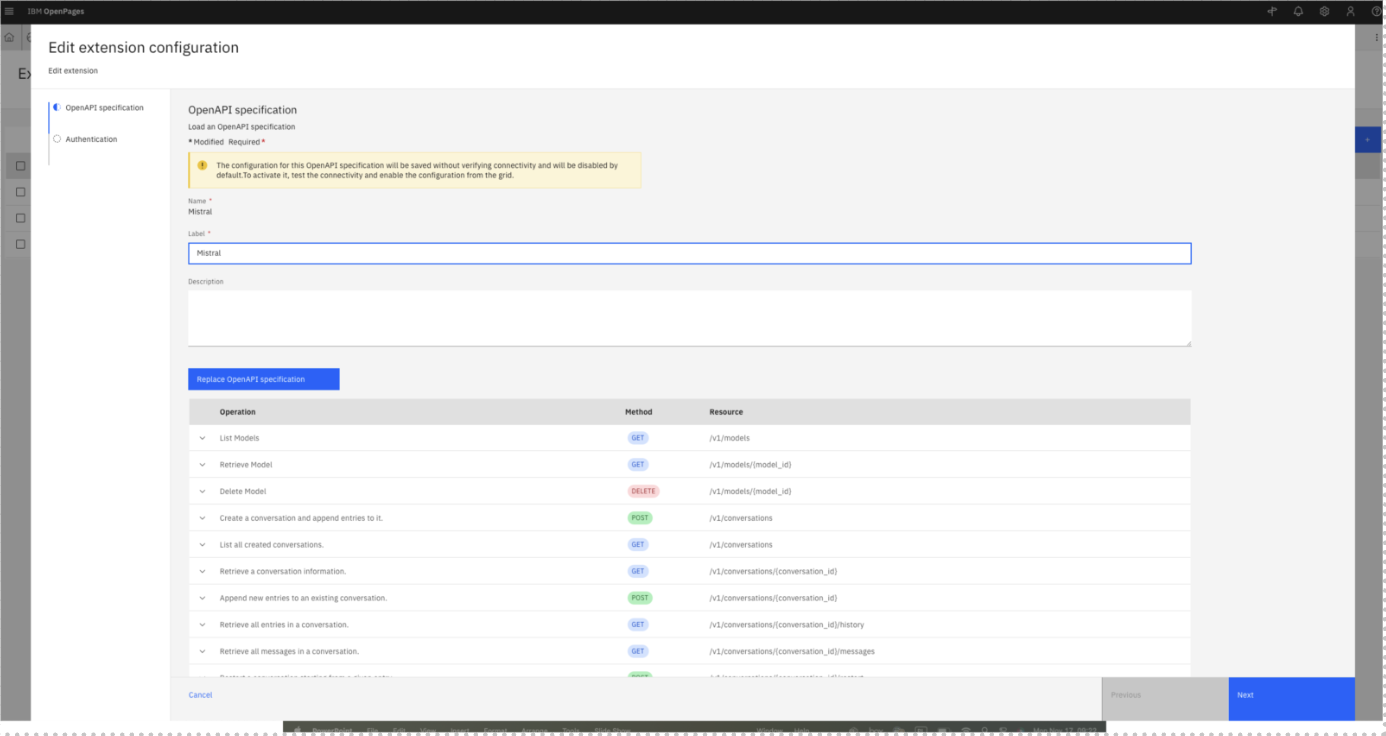Expand Retrieve all messages in a conversation row
This screenshot has height=736, width=1386.
(x=202, y=651)
